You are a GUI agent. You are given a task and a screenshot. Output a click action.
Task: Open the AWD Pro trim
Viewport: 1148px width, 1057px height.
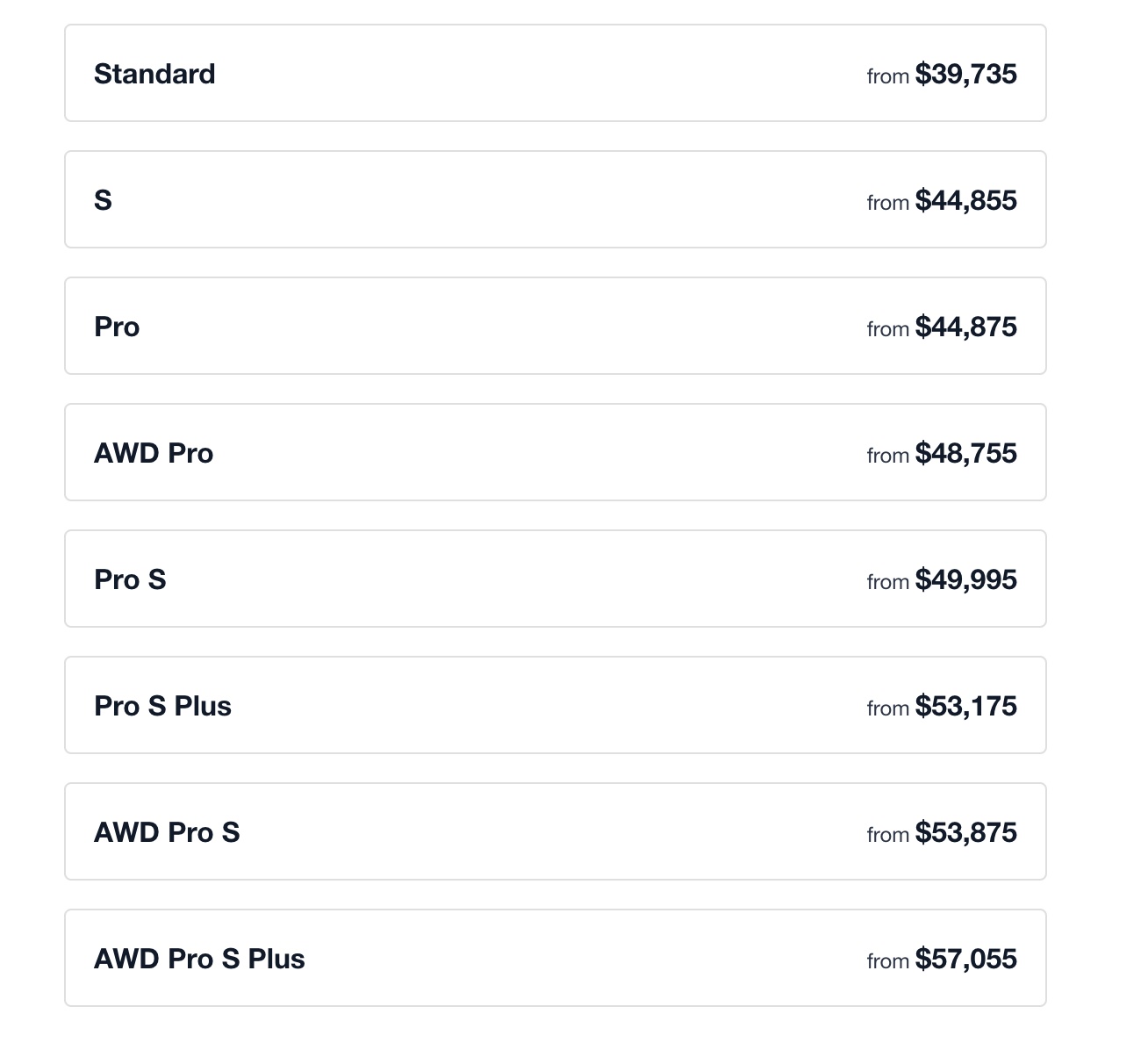pyautogui.click(x=555, y=453)
